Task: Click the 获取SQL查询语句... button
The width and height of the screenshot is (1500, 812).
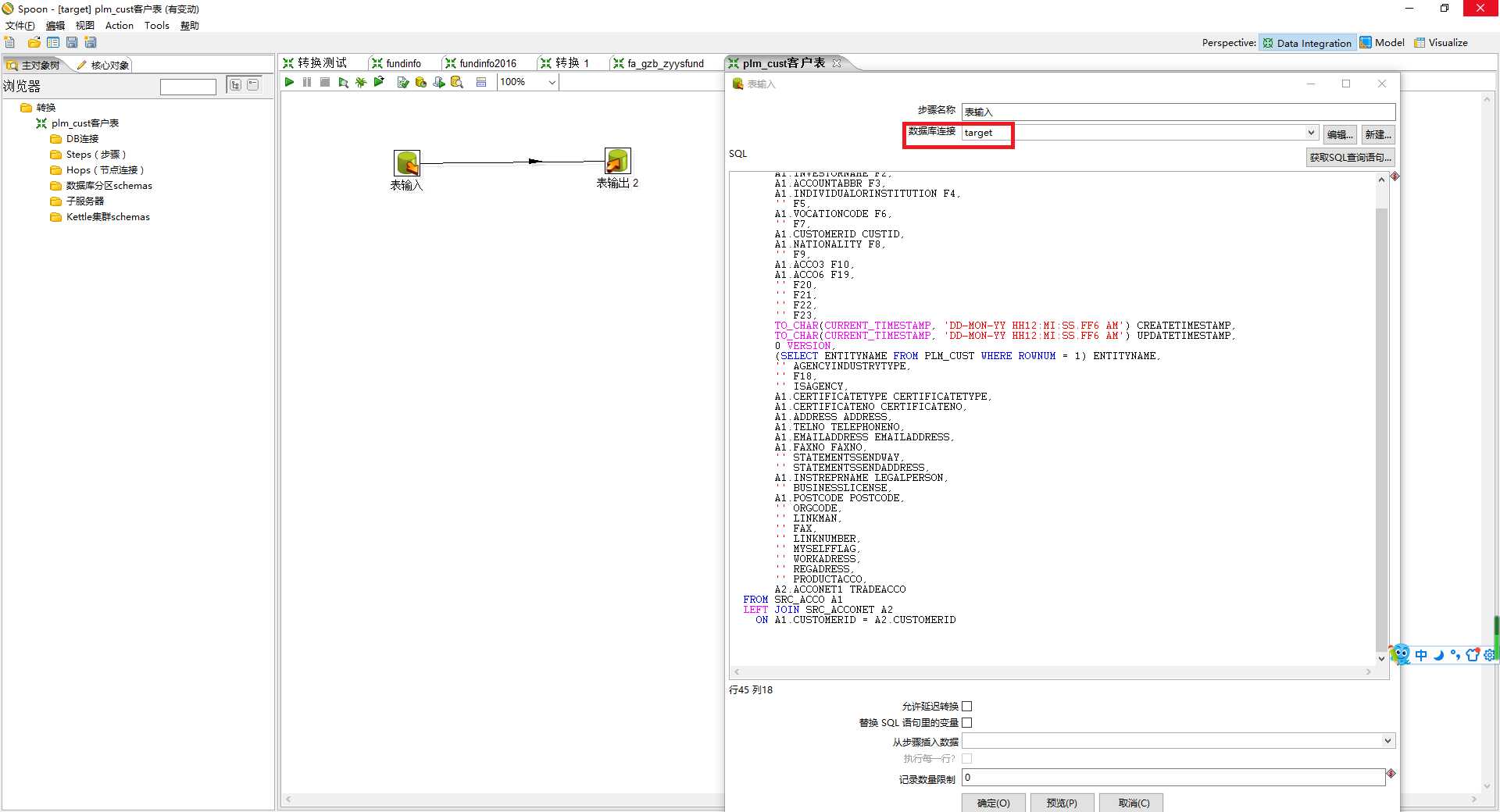Action: [x=1351, y=157]
